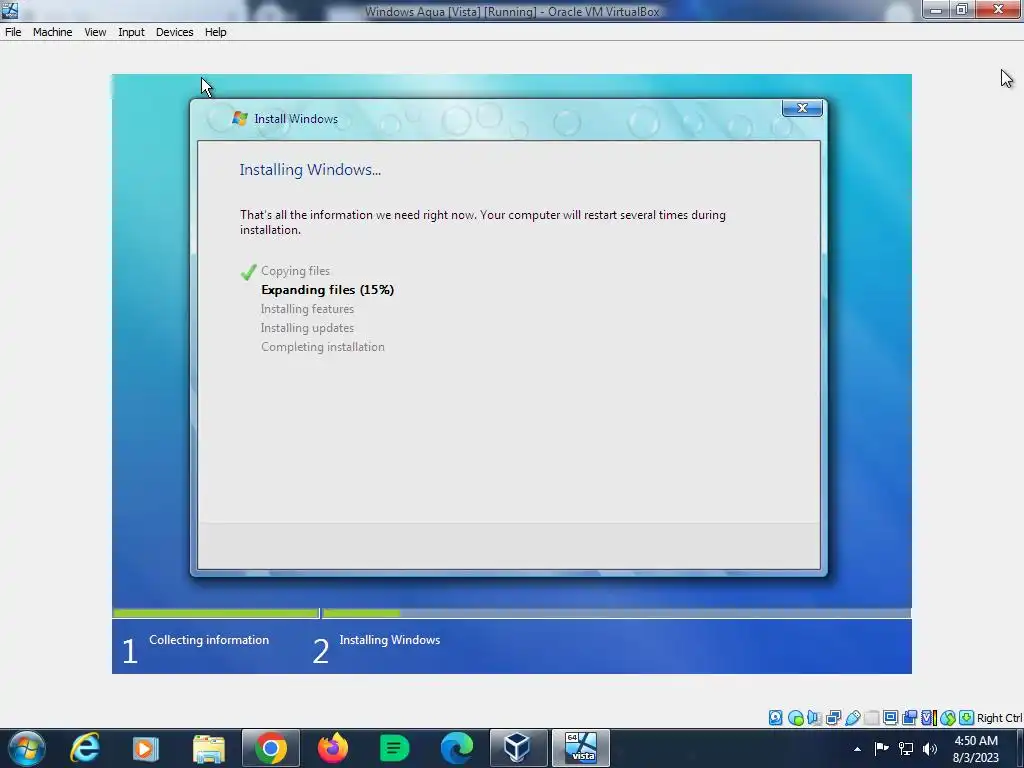Image resolution: width=1024 pixels, height=768 pixels.
Task: Click the Copying files green checkmark
Action: pyautogui.click(x=248, y=272)
